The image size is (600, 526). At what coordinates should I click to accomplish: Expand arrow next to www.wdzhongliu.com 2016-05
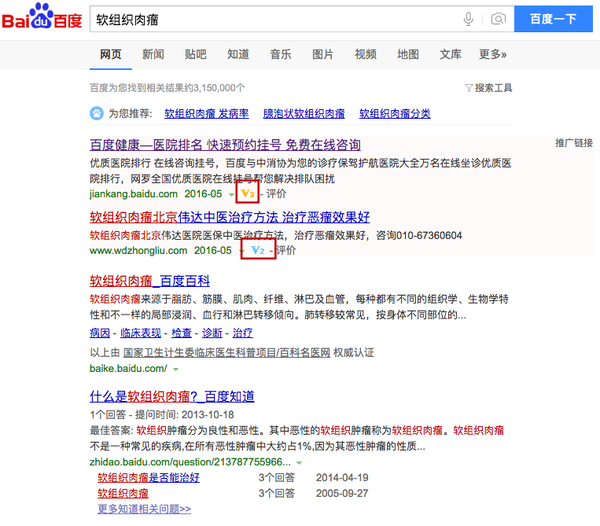click(x=241, y=251)
